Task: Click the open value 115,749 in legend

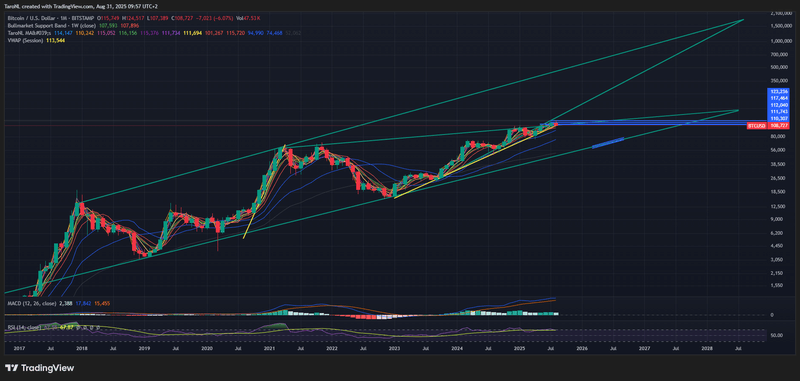Action: 110,18
